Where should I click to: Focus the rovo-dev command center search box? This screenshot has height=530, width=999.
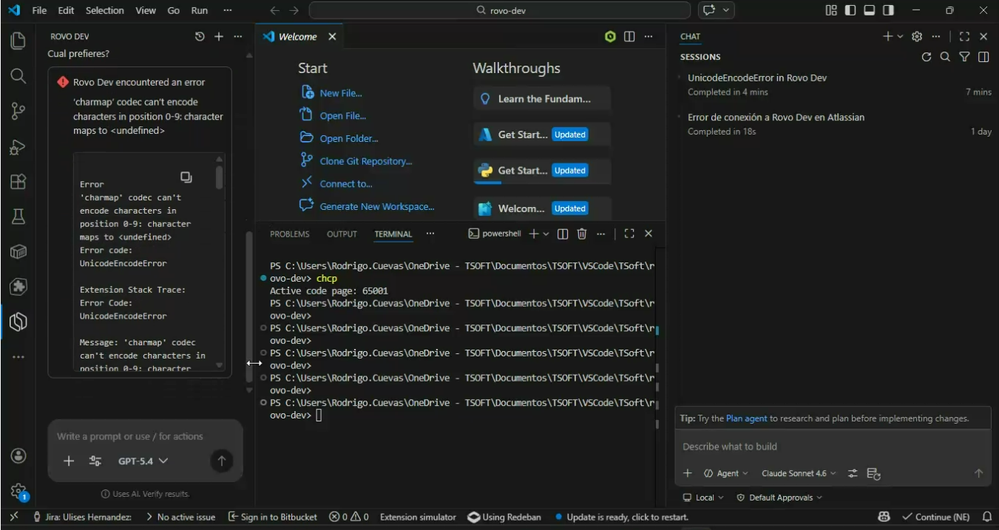point(500,10)
